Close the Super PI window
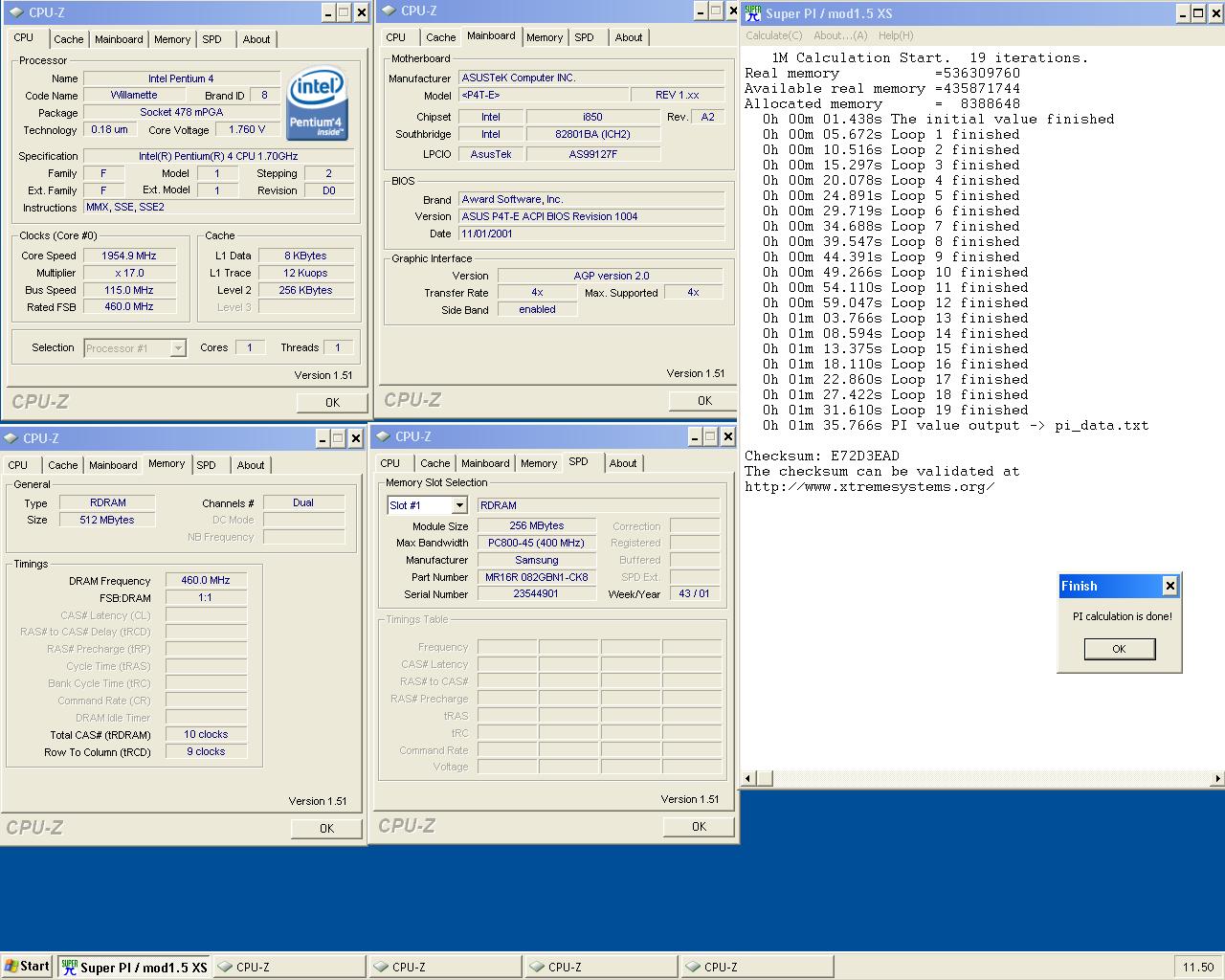The image size is (1225, 980). 1215,13
